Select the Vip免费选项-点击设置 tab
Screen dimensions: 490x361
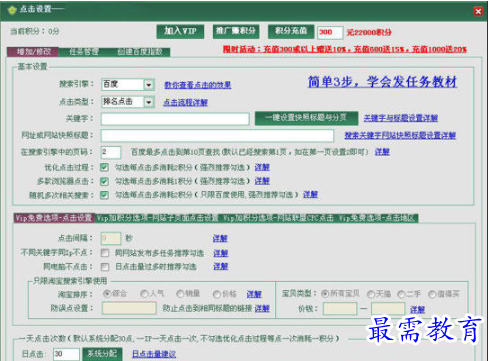pyautogui.click(x=54, y=218)
